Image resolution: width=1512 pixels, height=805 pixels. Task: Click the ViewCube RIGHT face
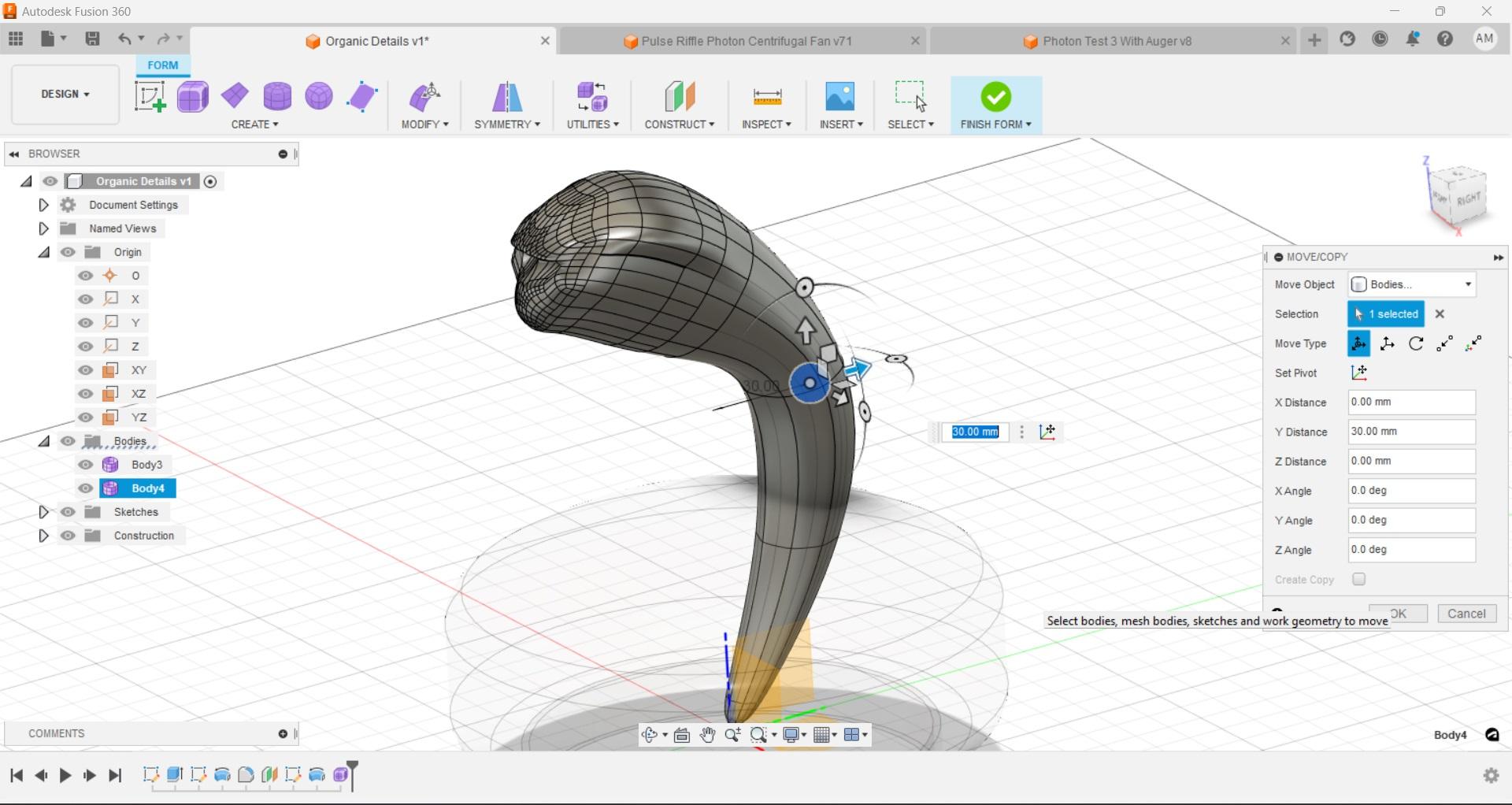1469,198
